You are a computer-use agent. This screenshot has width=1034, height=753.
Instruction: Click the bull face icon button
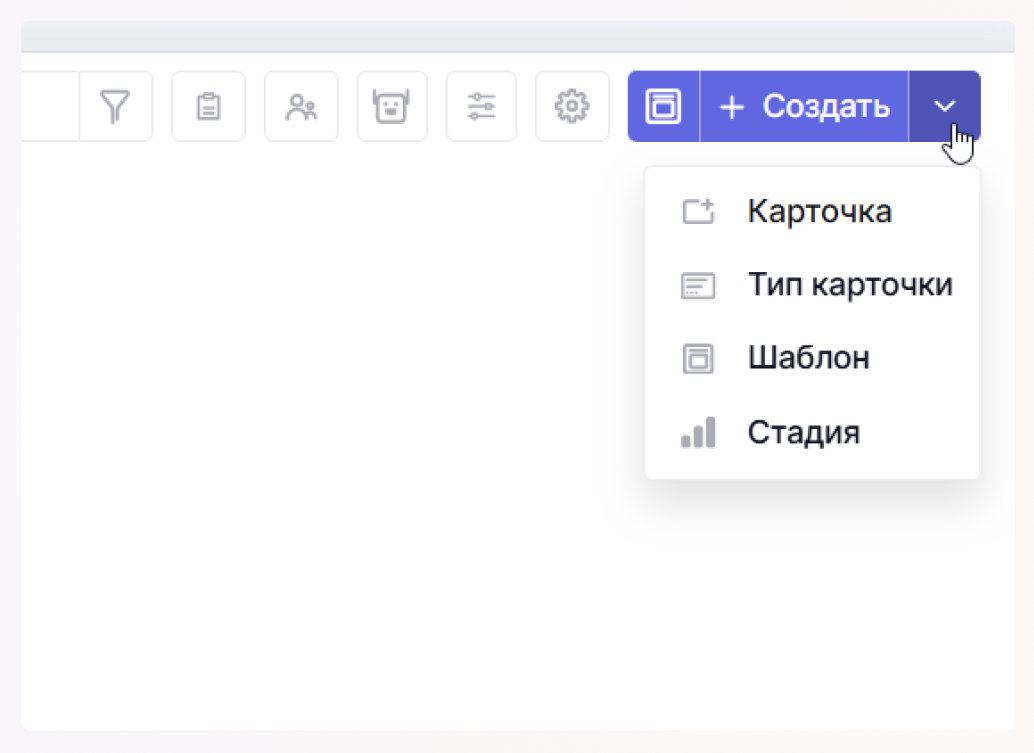click(392, 106)
